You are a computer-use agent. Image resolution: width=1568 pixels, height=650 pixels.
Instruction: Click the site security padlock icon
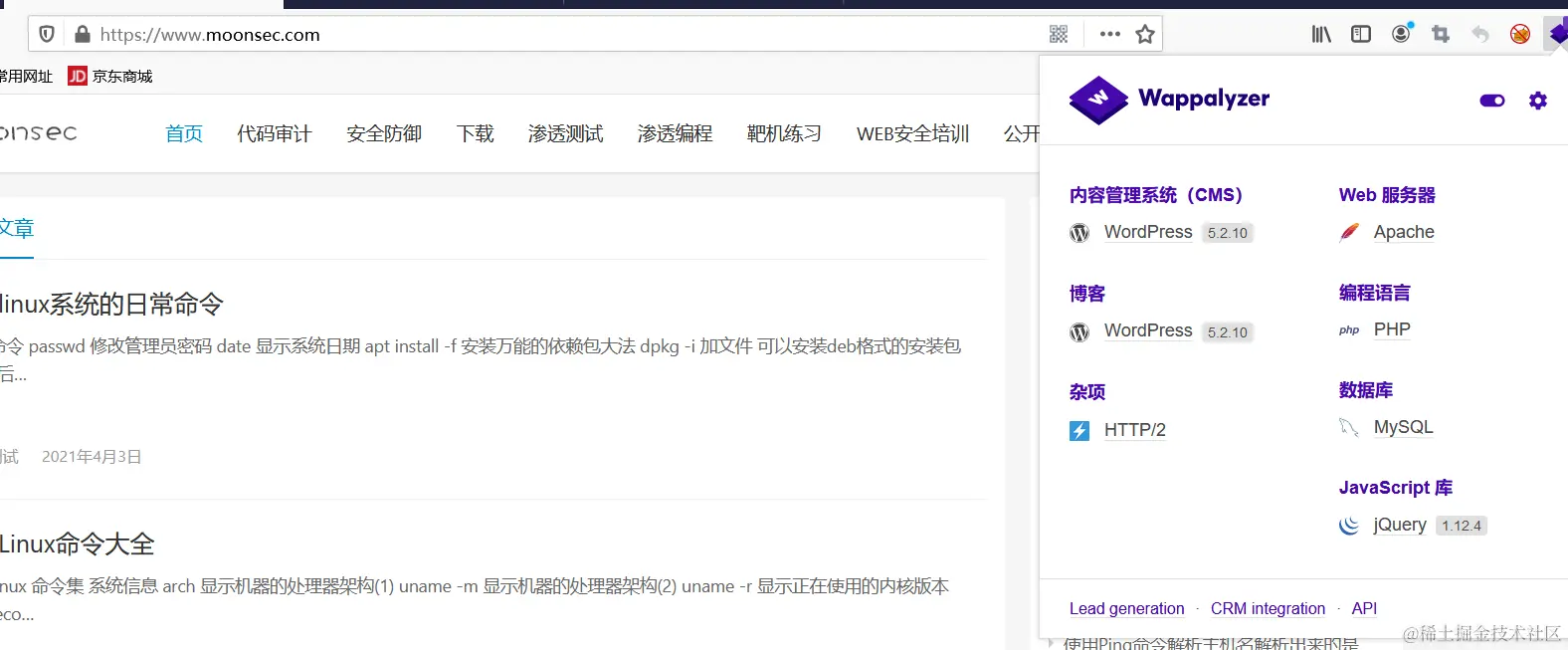pyautogui.click(x=82, y=35)
